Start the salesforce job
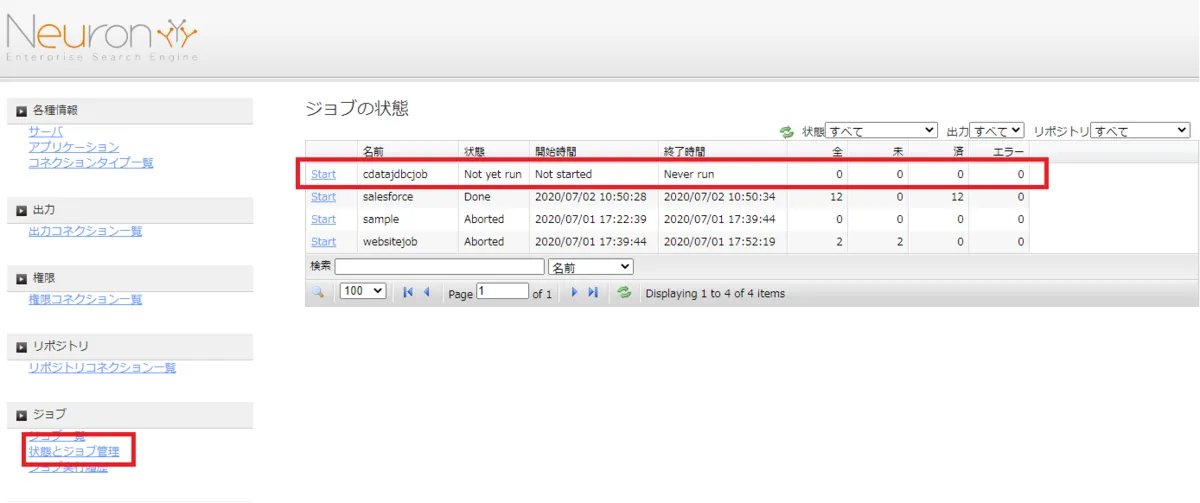Screen dimensions: 1200x503 pyautogui.click(x=323, y=197)
